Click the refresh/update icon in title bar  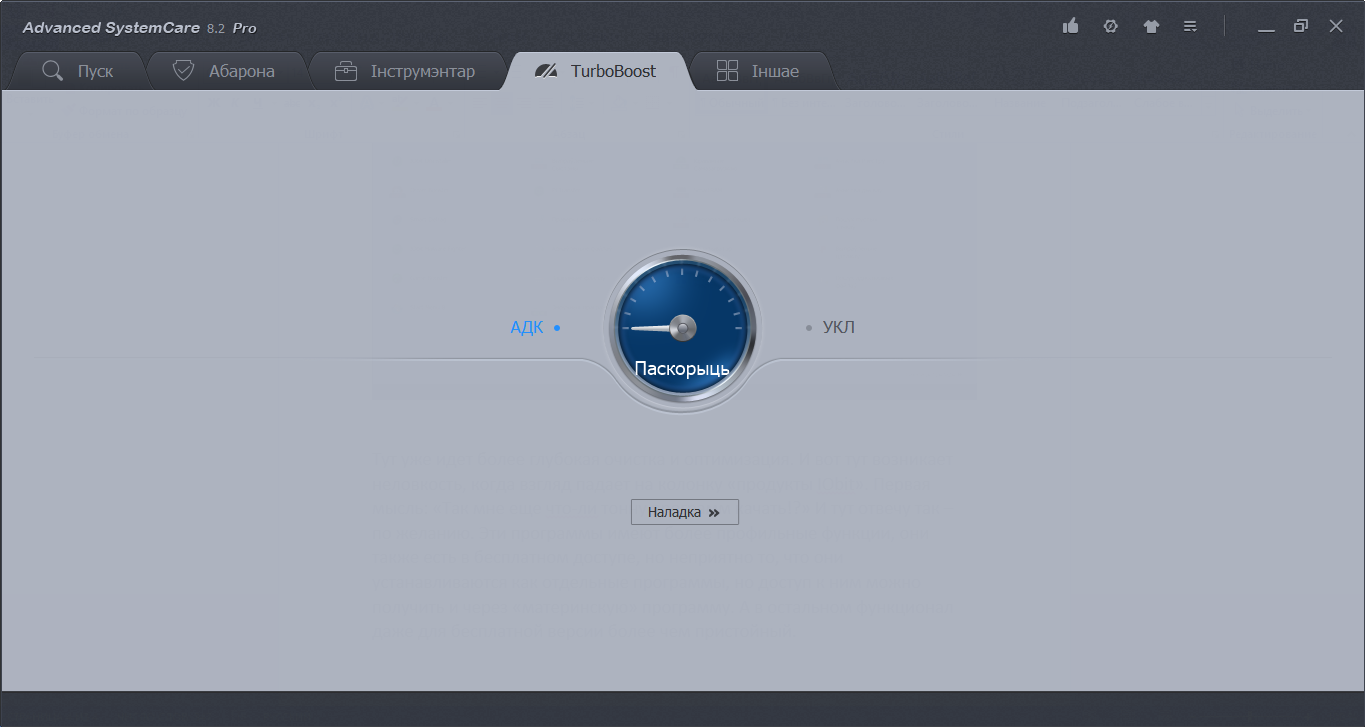pos(1110,26)
